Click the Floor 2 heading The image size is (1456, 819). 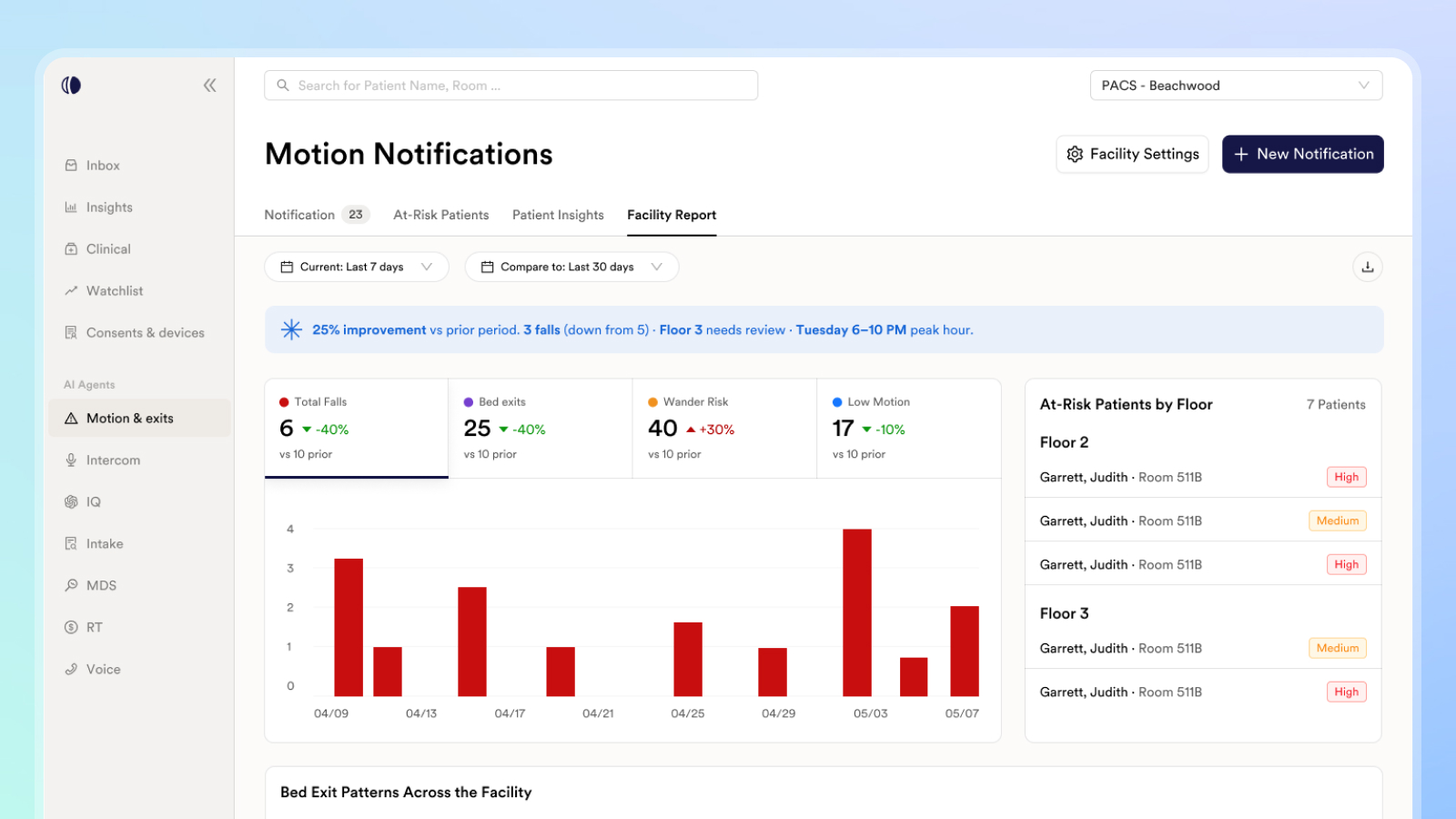pos(1064,442)
